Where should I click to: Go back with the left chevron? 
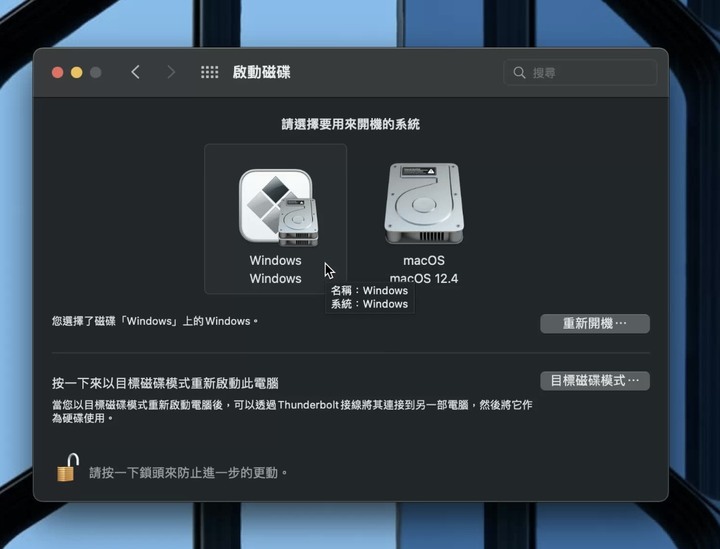pyautogui.click(x=135, y=72)
